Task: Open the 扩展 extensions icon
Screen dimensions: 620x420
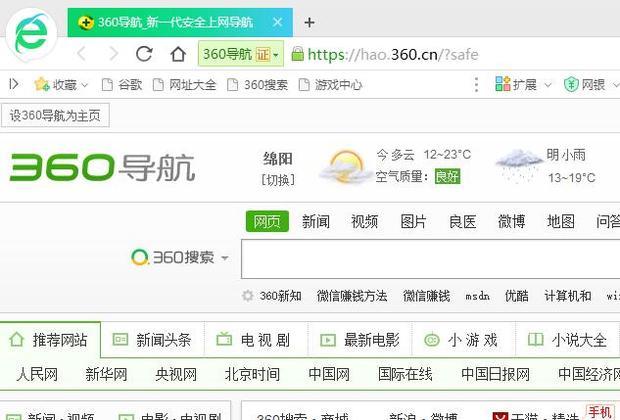Action: (x=504, y=85)
